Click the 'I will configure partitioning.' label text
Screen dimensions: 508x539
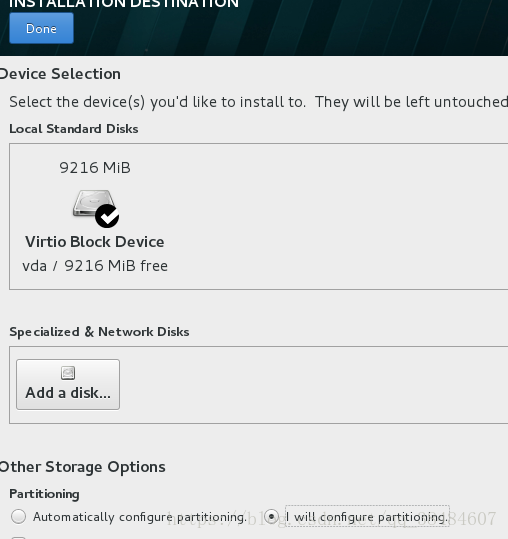click(367, 517)
